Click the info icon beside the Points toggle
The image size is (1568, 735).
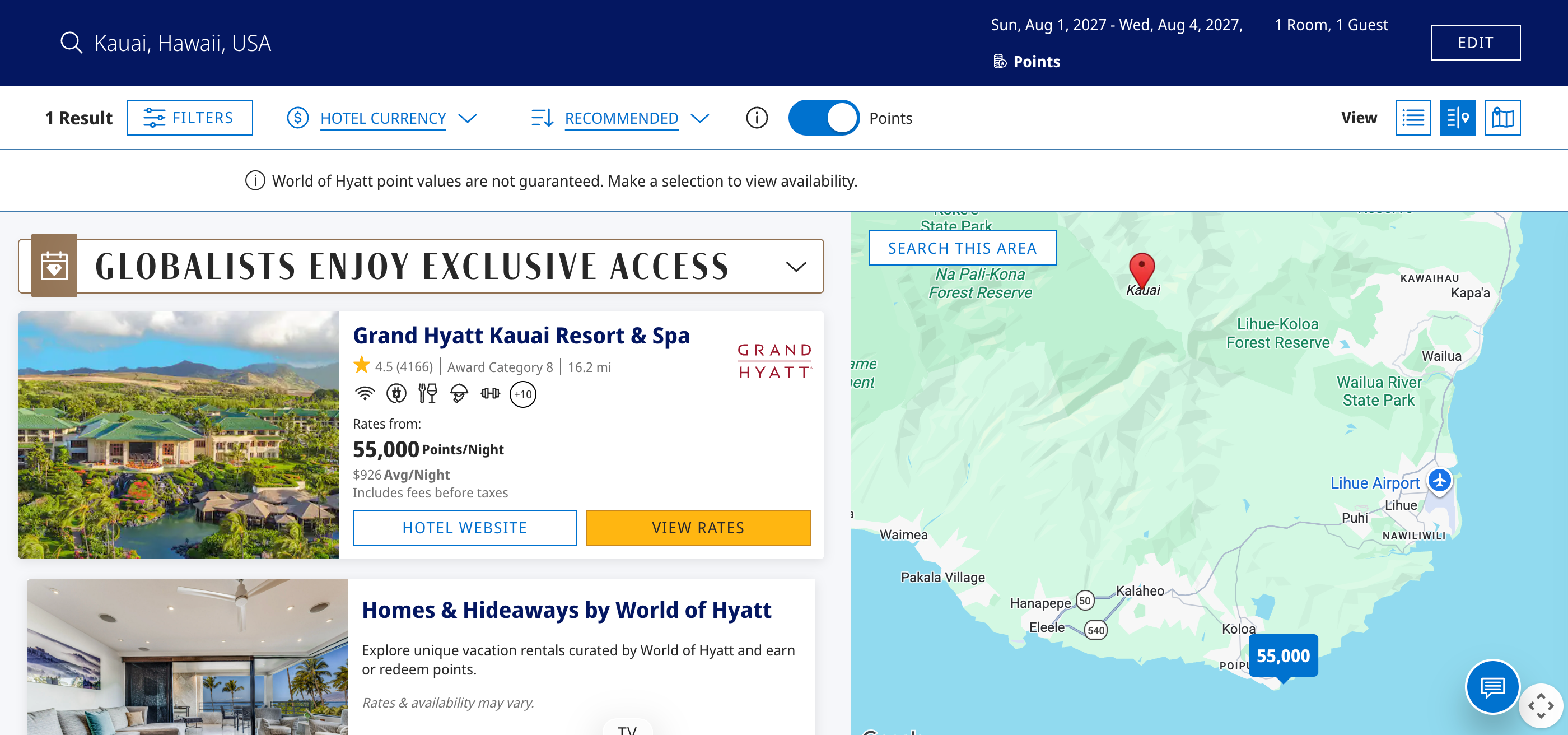pyautogui.click(x=757, y=118)
